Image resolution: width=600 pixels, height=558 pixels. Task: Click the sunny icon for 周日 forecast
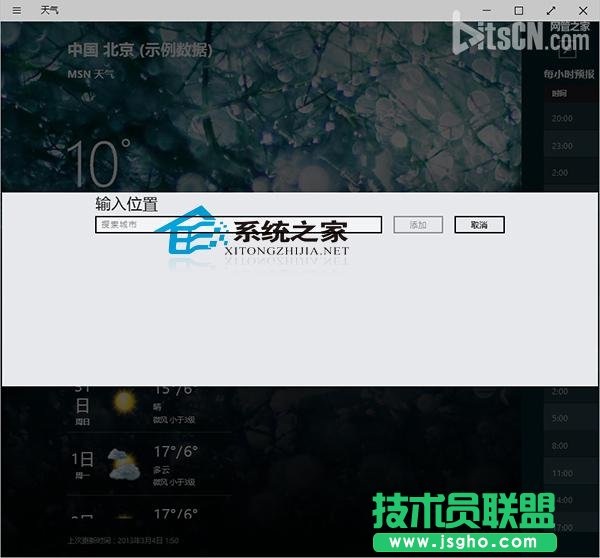(x=125, y=402)
